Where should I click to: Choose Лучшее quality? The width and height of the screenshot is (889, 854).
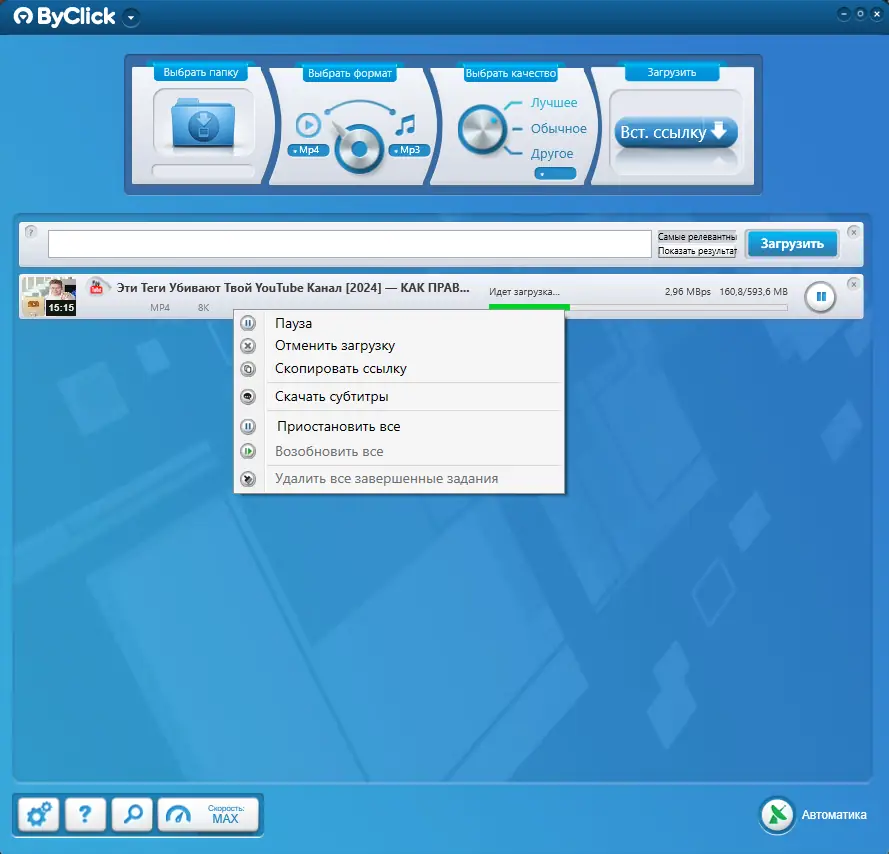[x=554, y=103]
